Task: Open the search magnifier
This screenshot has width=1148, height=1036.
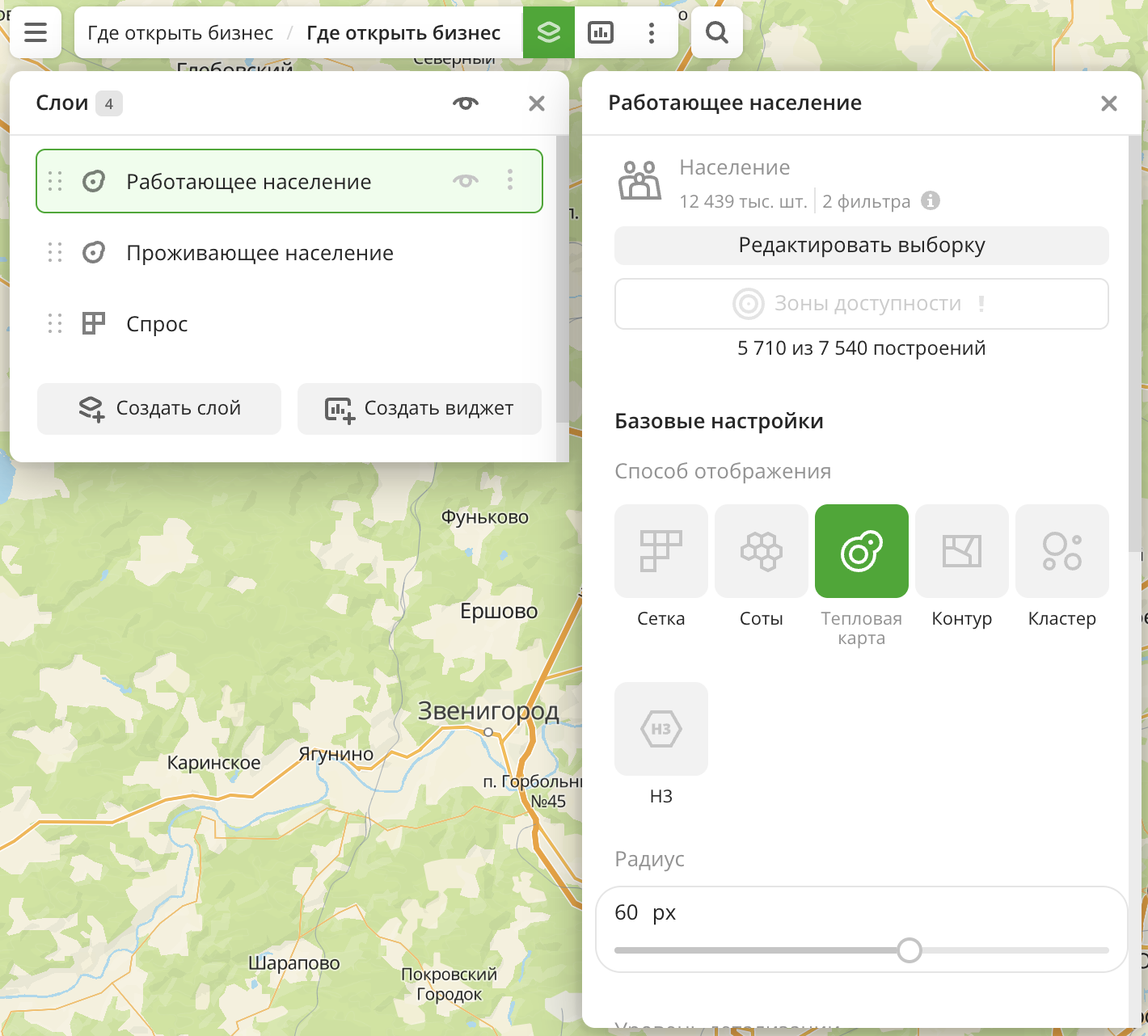Action: click(x=716, y=32)
